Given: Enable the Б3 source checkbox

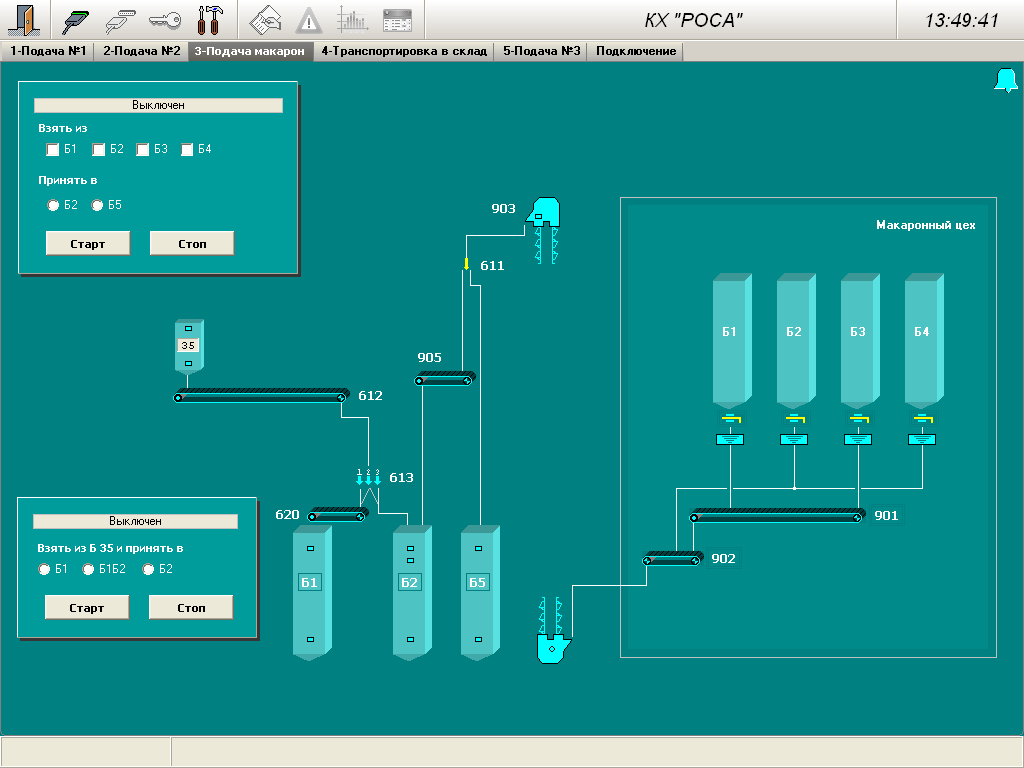Looking at the screenshot, I should [143, 150].
